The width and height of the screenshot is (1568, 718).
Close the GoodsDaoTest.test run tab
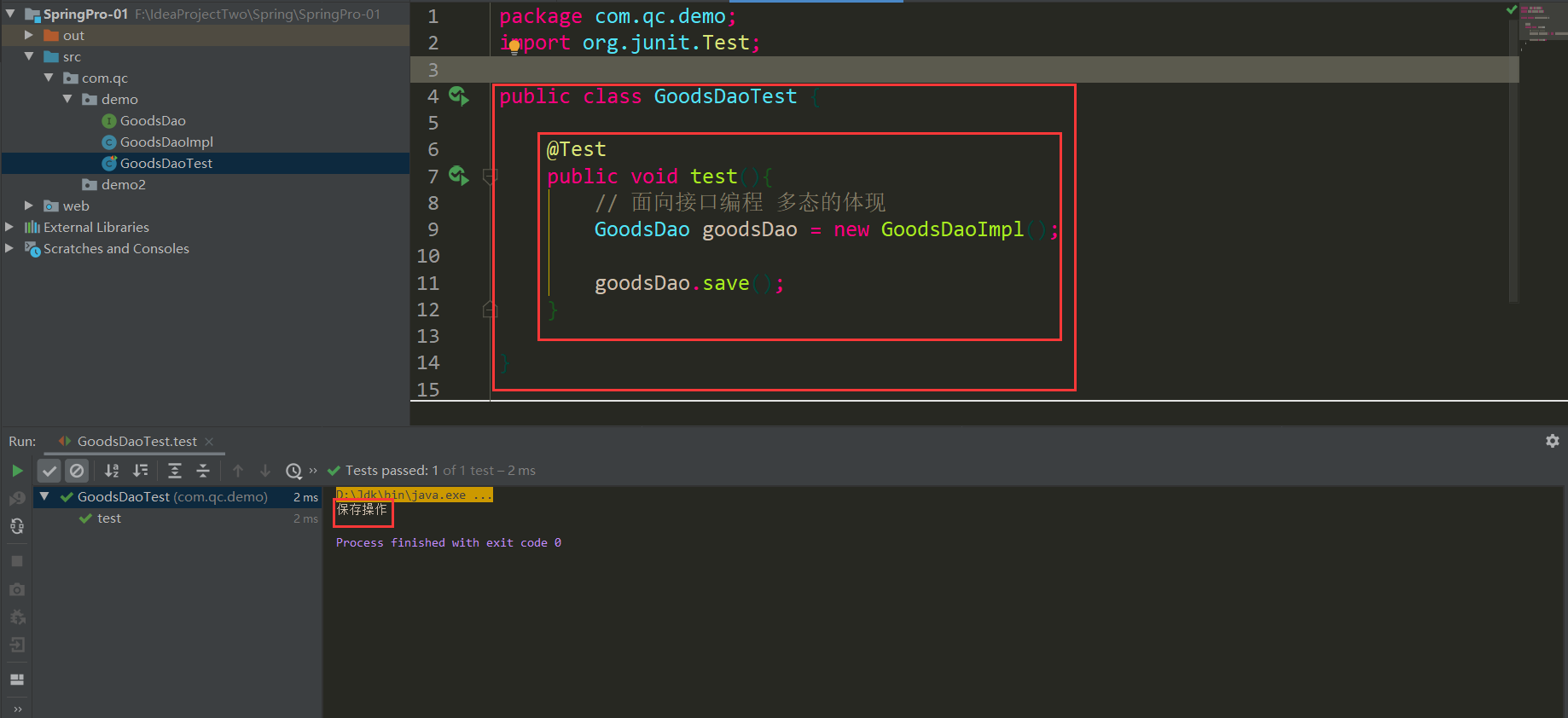(209, 442)
